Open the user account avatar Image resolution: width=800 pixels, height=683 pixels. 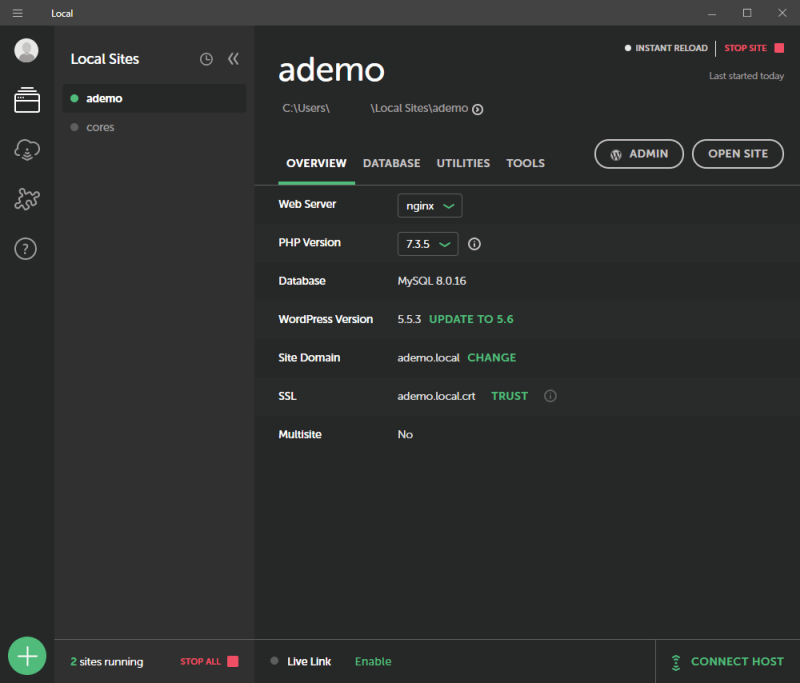tap(26, 50)
